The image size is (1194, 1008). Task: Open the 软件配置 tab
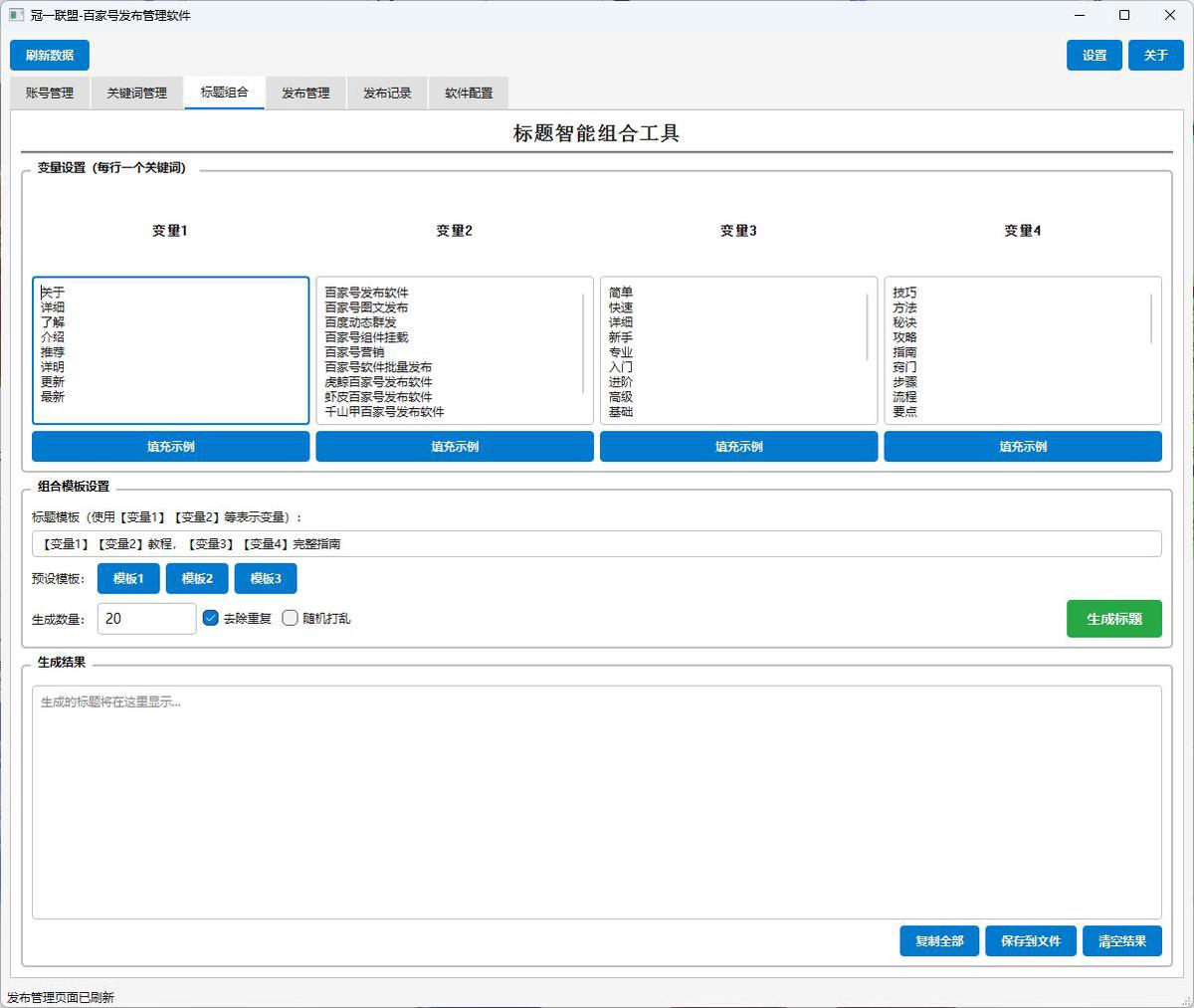click(x=469, y=93)
